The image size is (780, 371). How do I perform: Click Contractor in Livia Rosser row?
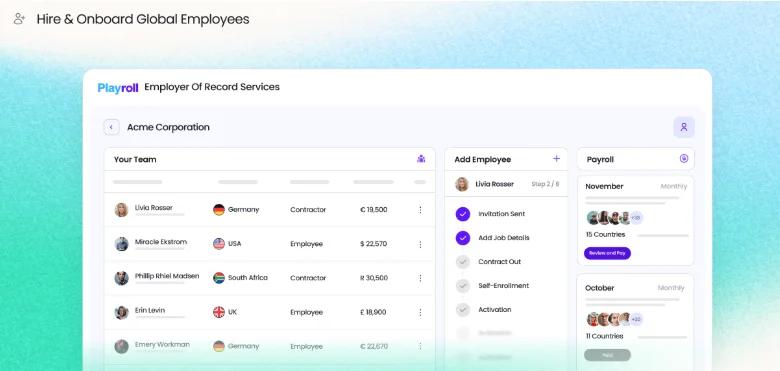tap(308, 210)
